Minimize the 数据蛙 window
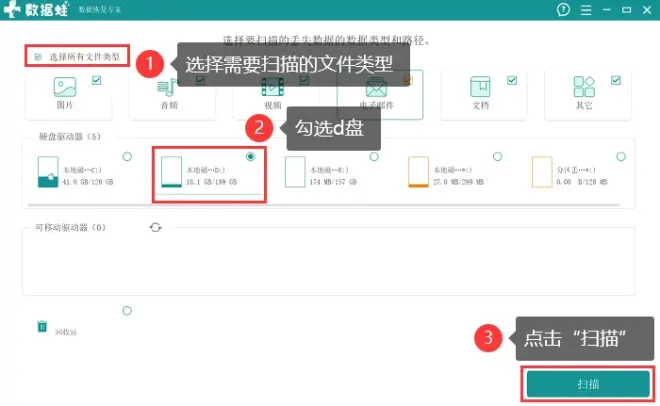660x406 pixels. click(607, 9)
